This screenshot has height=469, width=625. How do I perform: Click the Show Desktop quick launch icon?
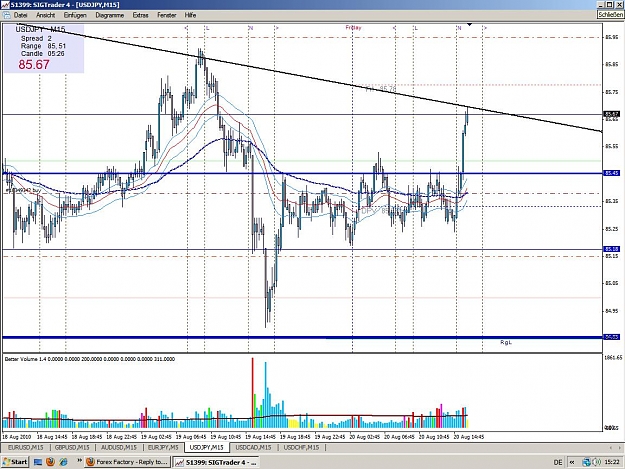38,462
